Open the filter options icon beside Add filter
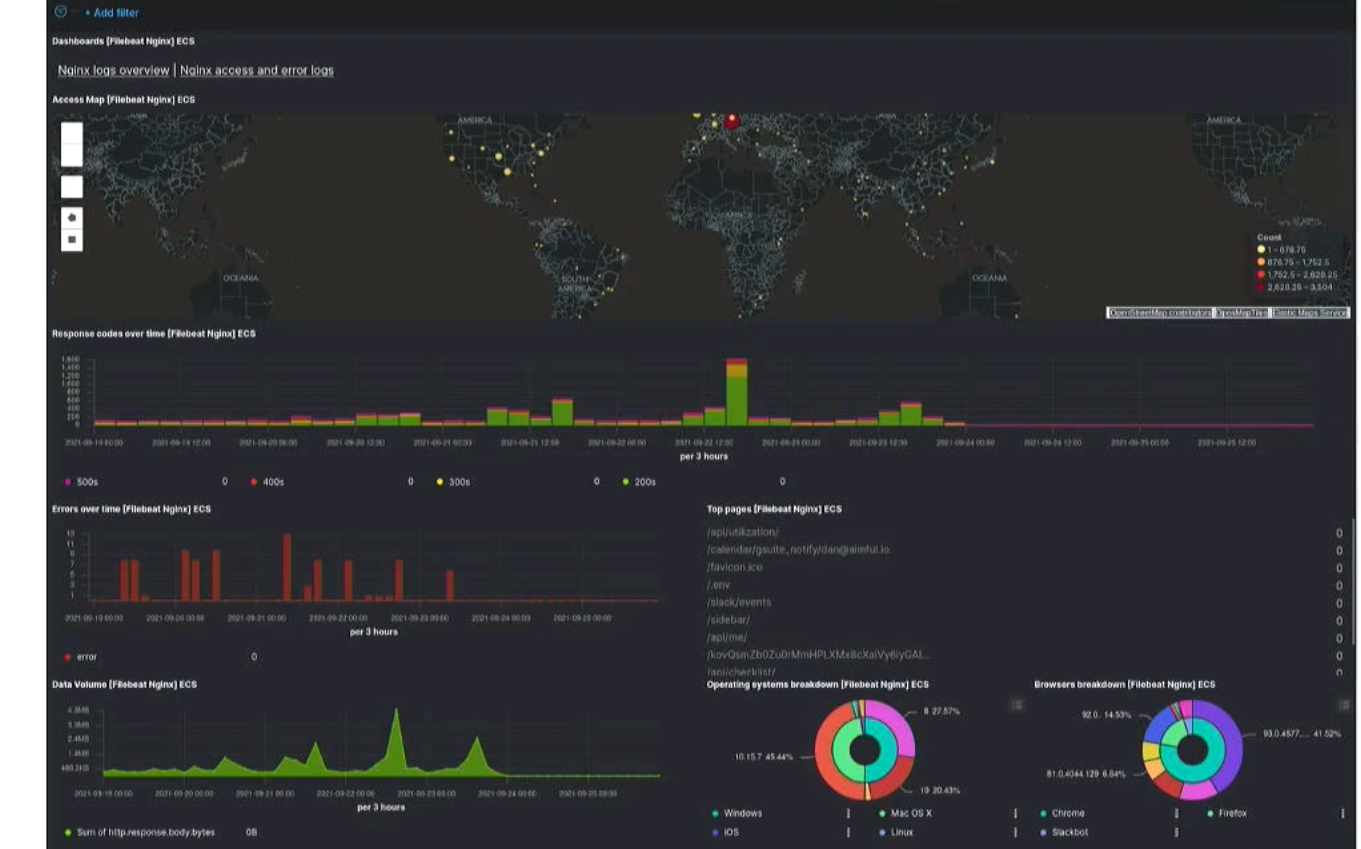Viewport: 1361px width, 849px height. (61, 12)
